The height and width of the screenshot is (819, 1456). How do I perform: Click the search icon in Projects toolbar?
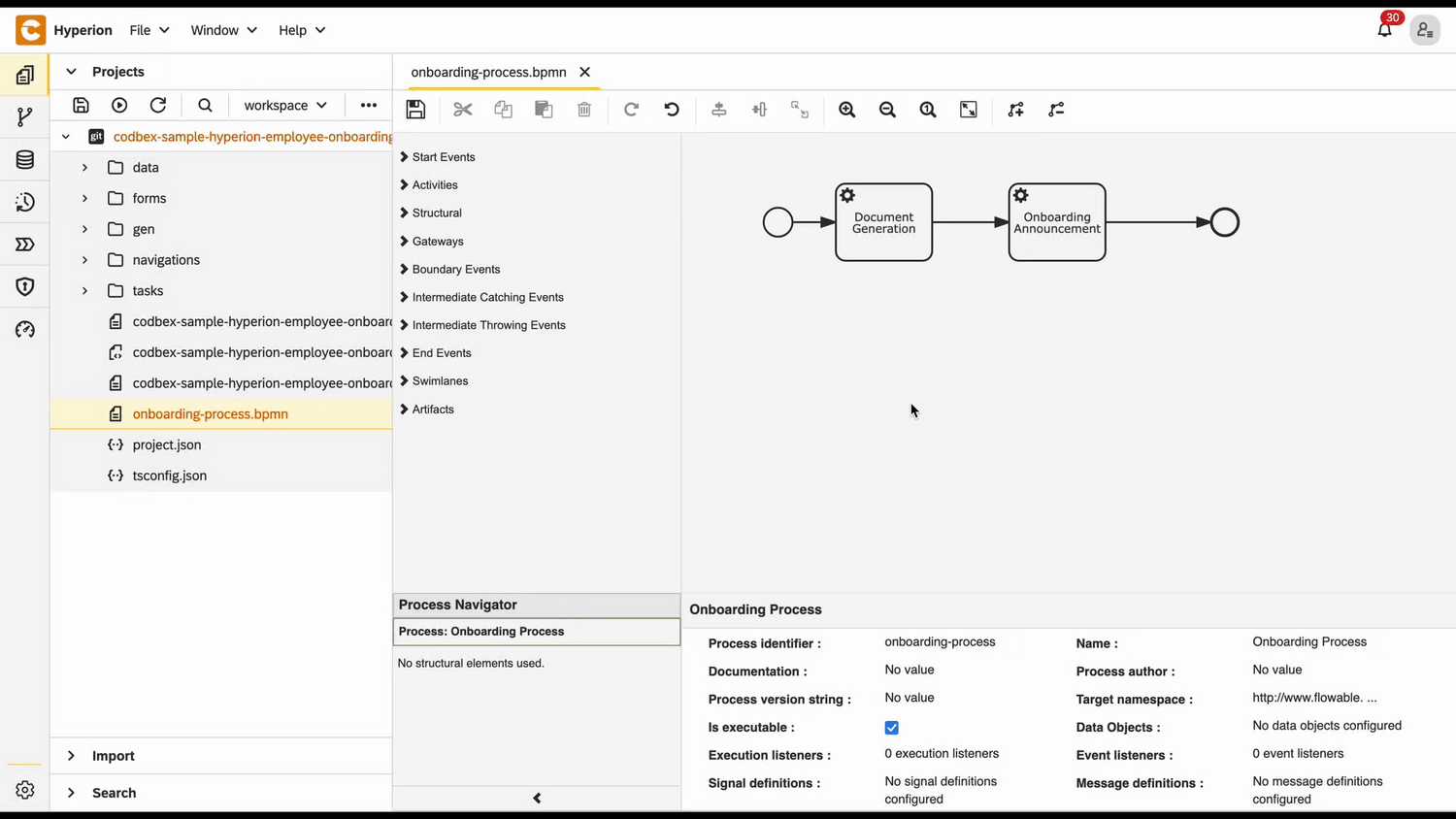coord(205,105)
